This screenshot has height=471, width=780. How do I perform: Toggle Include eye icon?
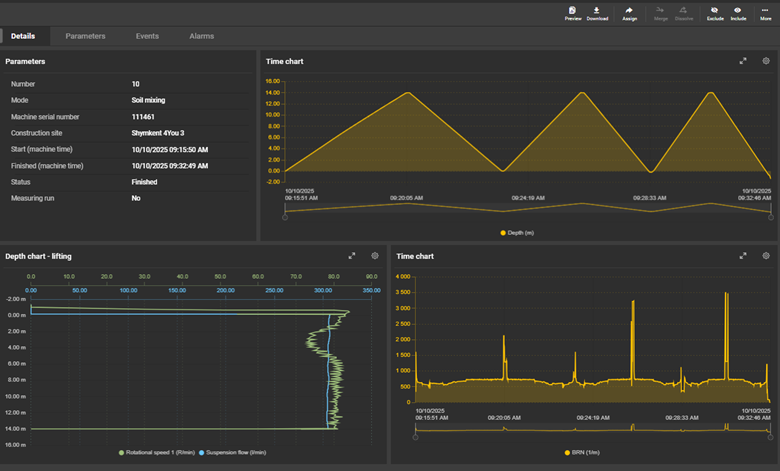tap(738, 10)
